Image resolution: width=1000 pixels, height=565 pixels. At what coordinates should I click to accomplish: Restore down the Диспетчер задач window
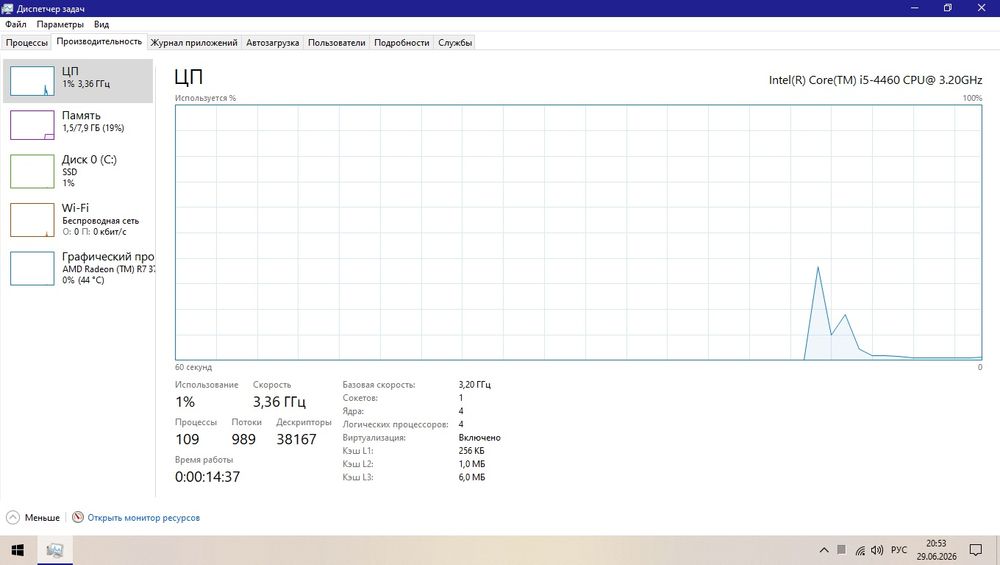(x=948, y=8)
